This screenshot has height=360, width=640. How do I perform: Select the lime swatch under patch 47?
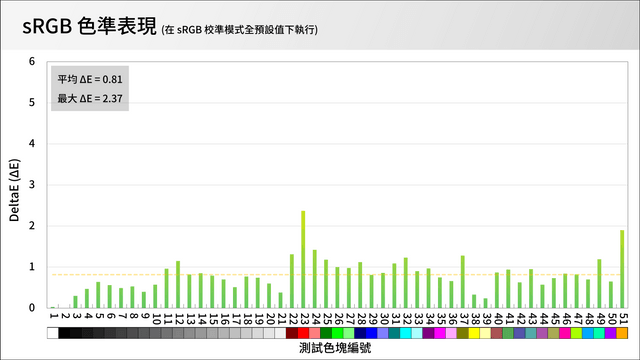pos(577,333)
